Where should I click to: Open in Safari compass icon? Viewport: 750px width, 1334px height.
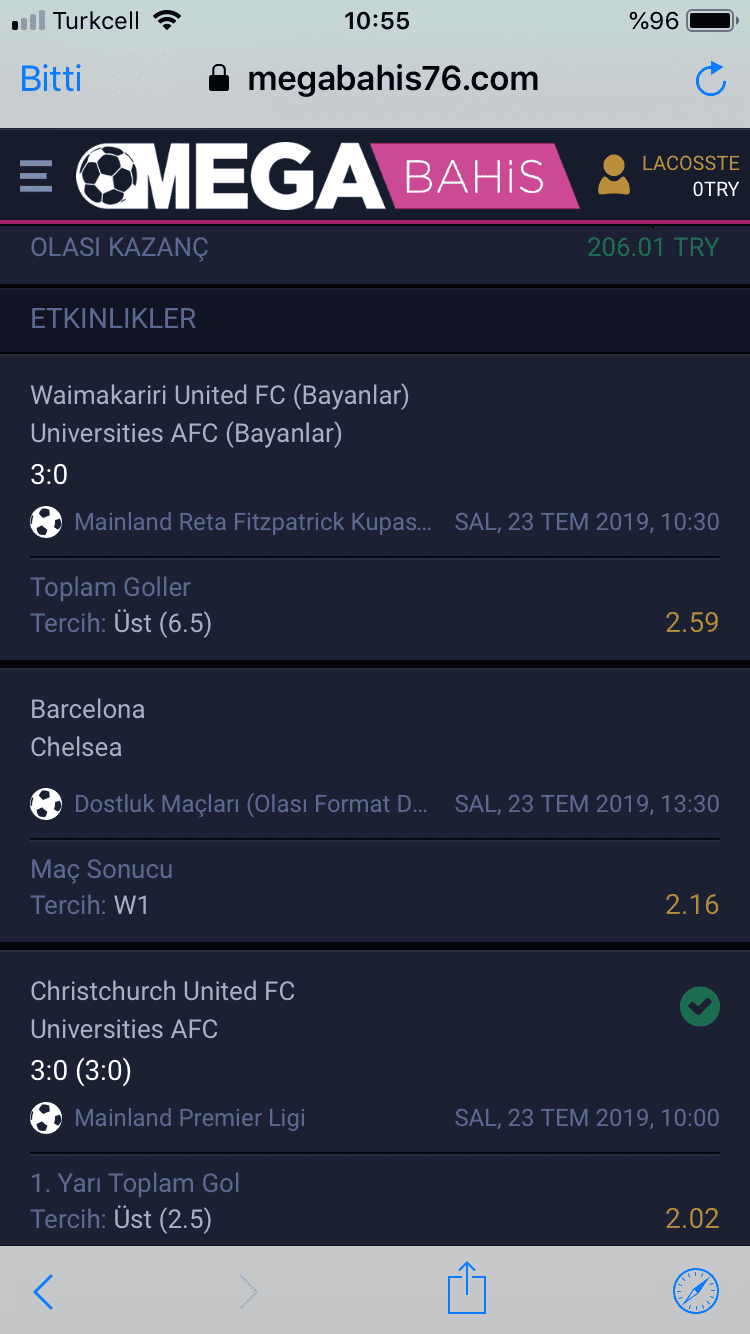coord(695,1291)
